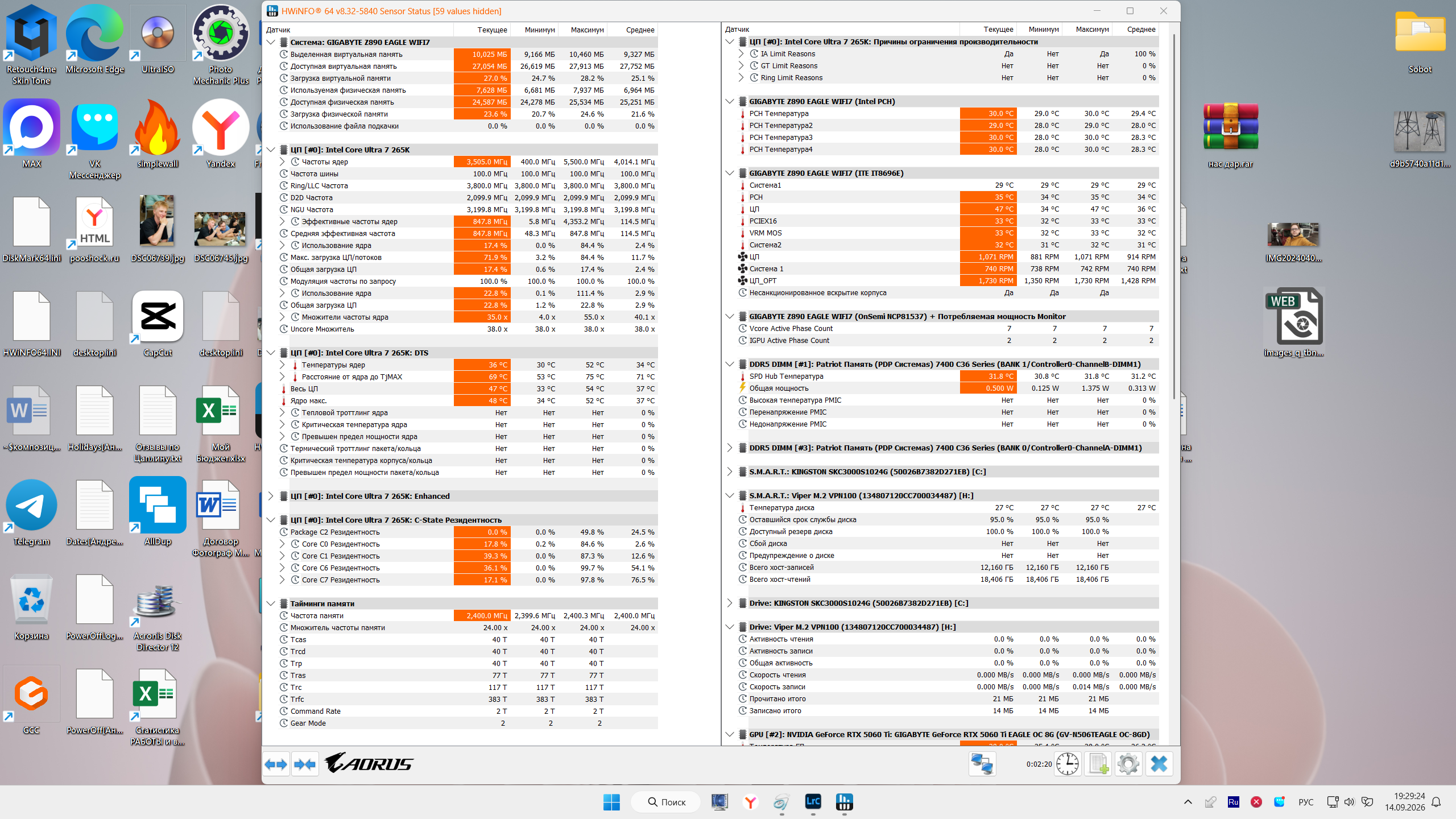Select the VRM MOS temperature row
The image size is (1456, 819).
point(948,233)
